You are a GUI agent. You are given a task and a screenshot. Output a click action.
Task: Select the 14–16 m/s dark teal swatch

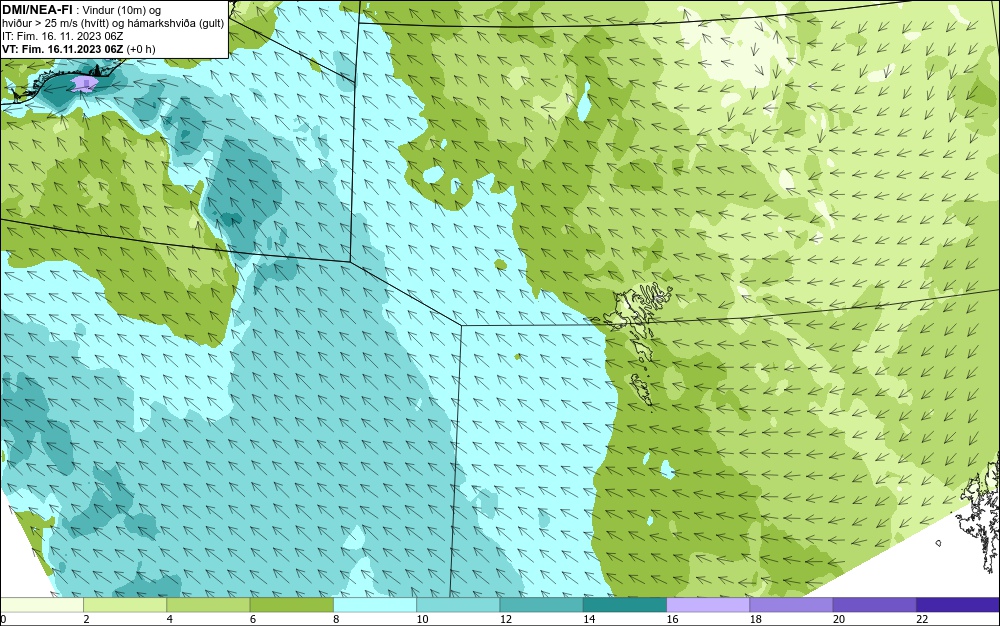click(625, 605)
